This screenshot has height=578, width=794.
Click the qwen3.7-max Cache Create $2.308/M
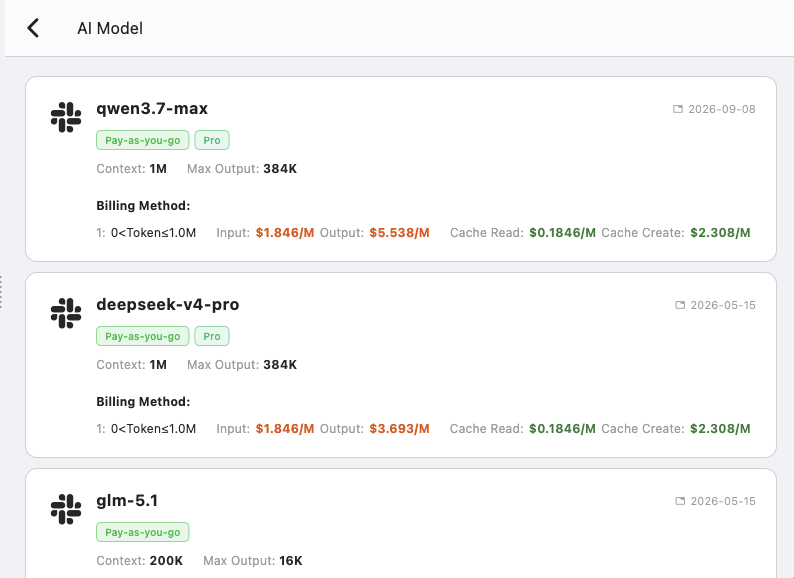[721, 233]
